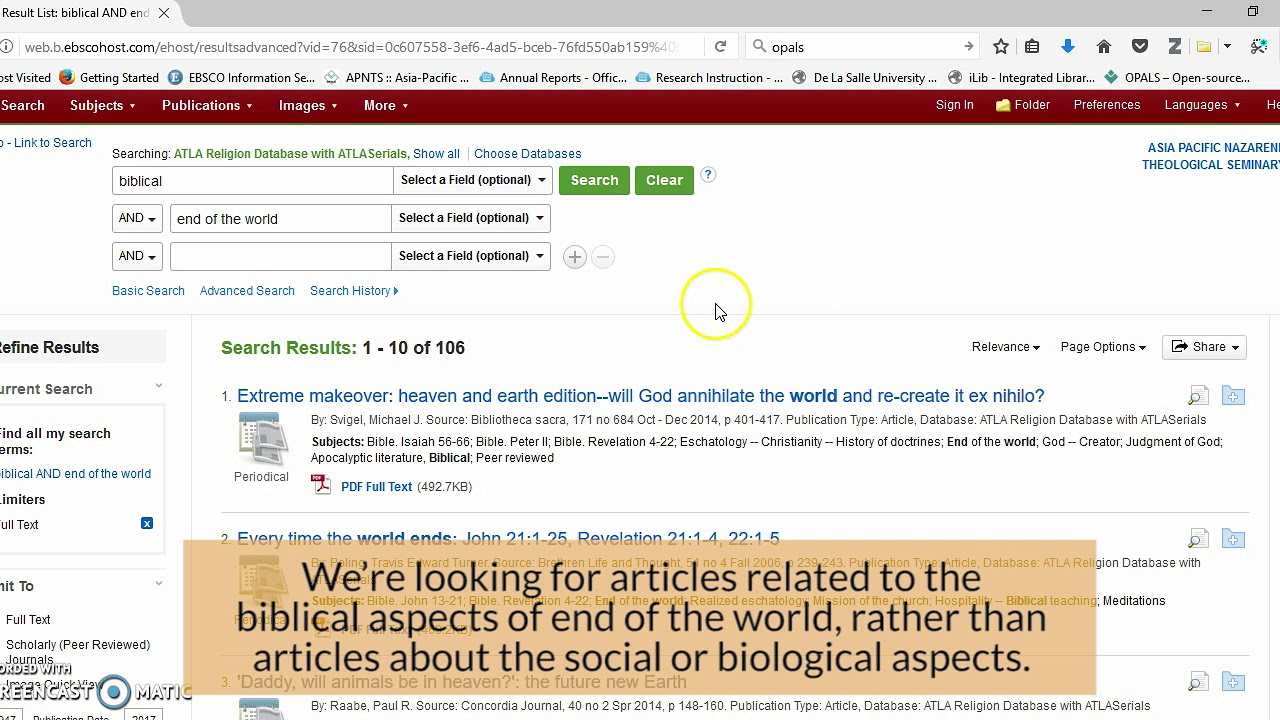This screenshot has width=1280, height=720.
Task: Collapse Limit To section
Action: click(x=158, y=583)
